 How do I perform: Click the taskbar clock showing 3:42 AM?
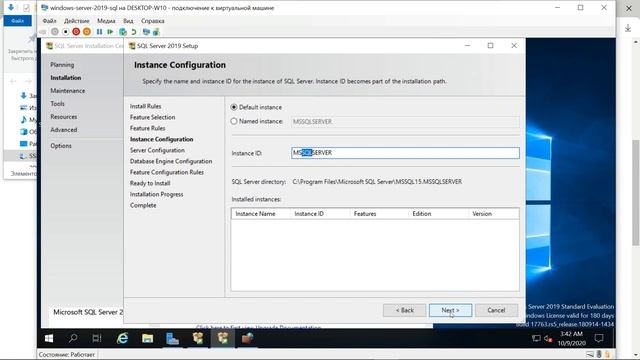click(571, 338)
